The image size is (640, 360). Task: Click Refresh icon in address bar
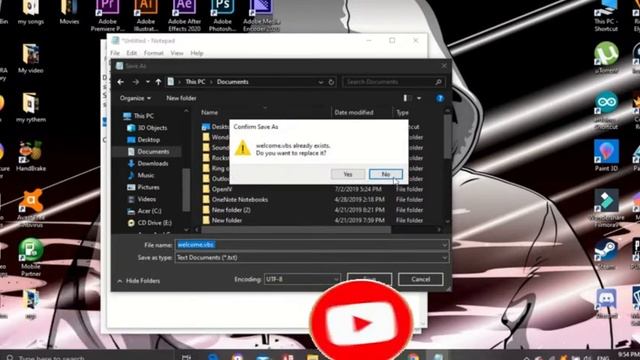click(x=331, y=82)
